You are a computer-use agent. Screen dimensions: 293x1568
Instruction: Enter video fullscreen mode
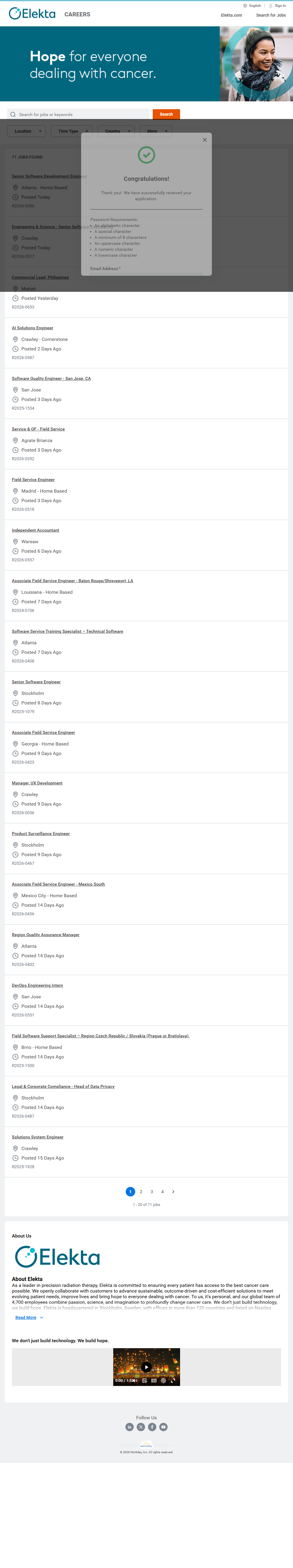173,1381
